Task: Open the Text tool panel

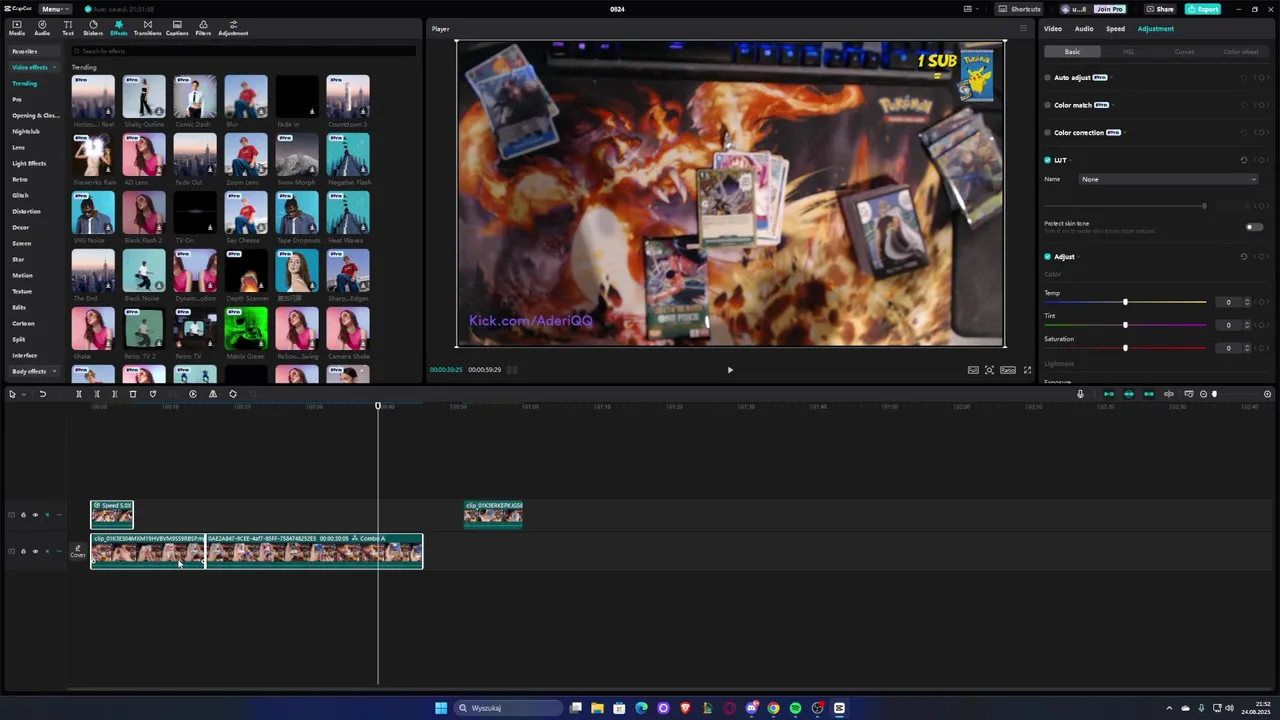Action: point(68,28)
